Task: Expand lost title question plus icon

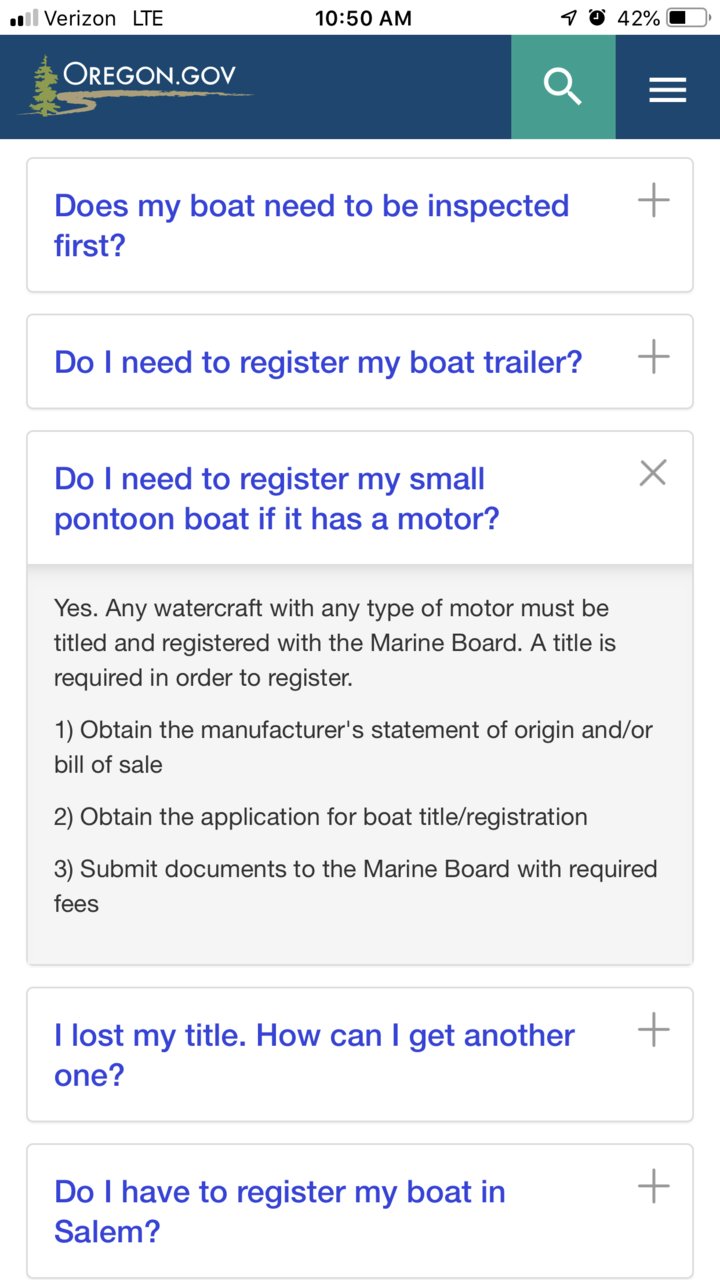Action: pos(654,1030)
